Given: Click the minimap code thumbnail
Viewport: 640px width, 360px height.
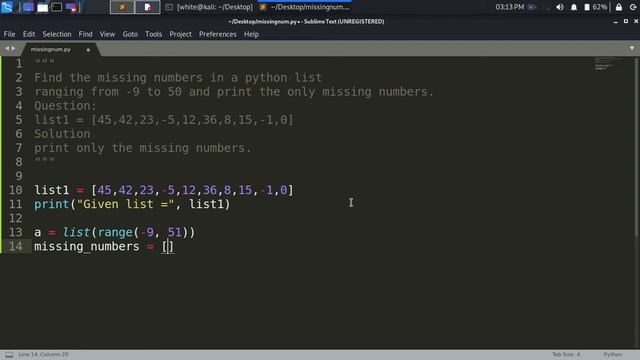Looking at the screenshot, I should tap(608, 64).
